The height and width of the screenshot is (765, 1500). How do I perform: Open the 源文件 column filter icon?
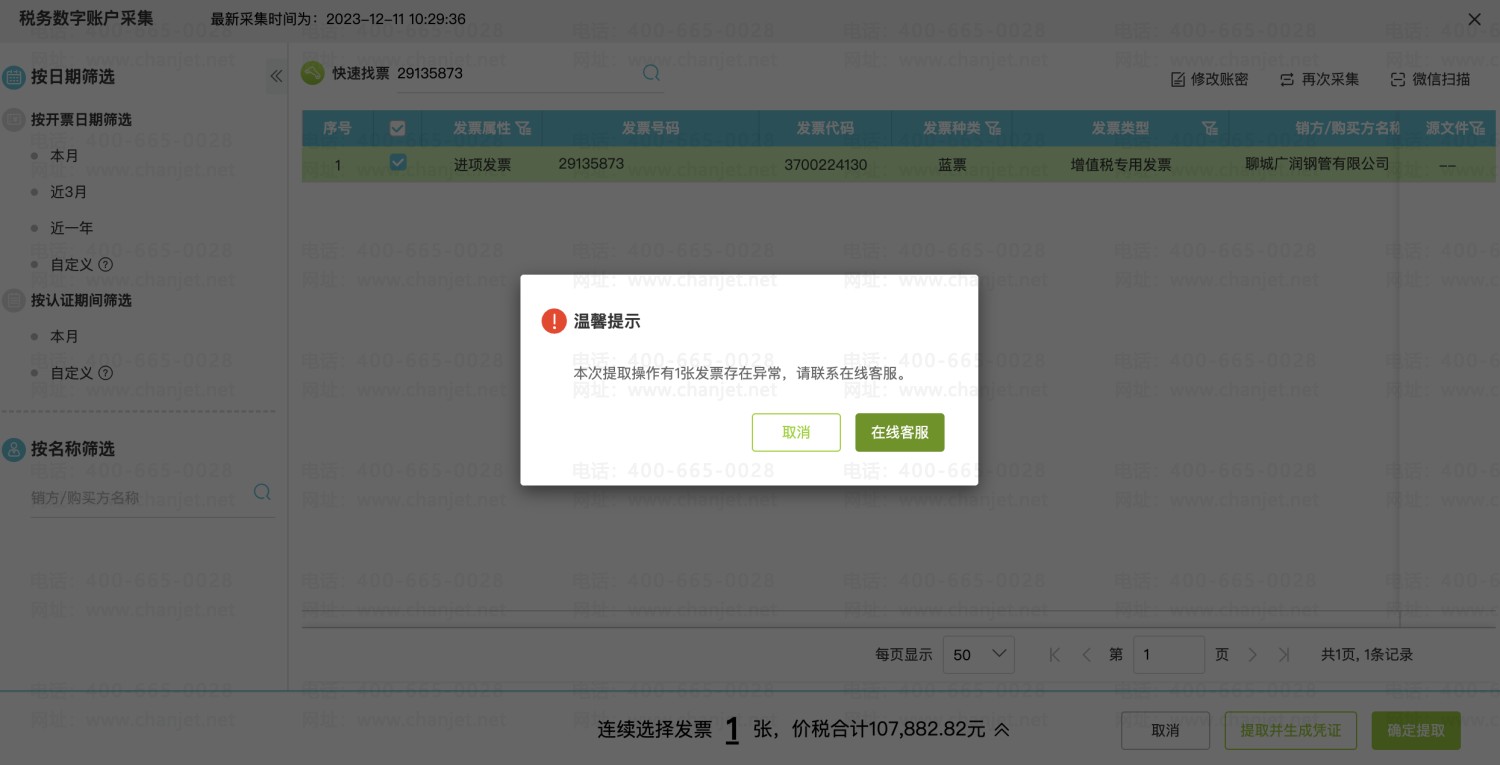1477,128
